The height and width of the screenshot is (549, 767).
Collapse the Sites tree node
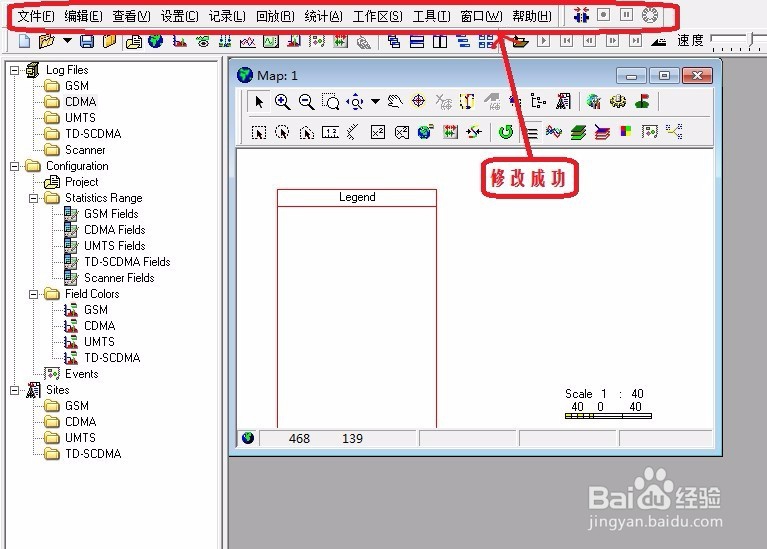tap(15, 390)
